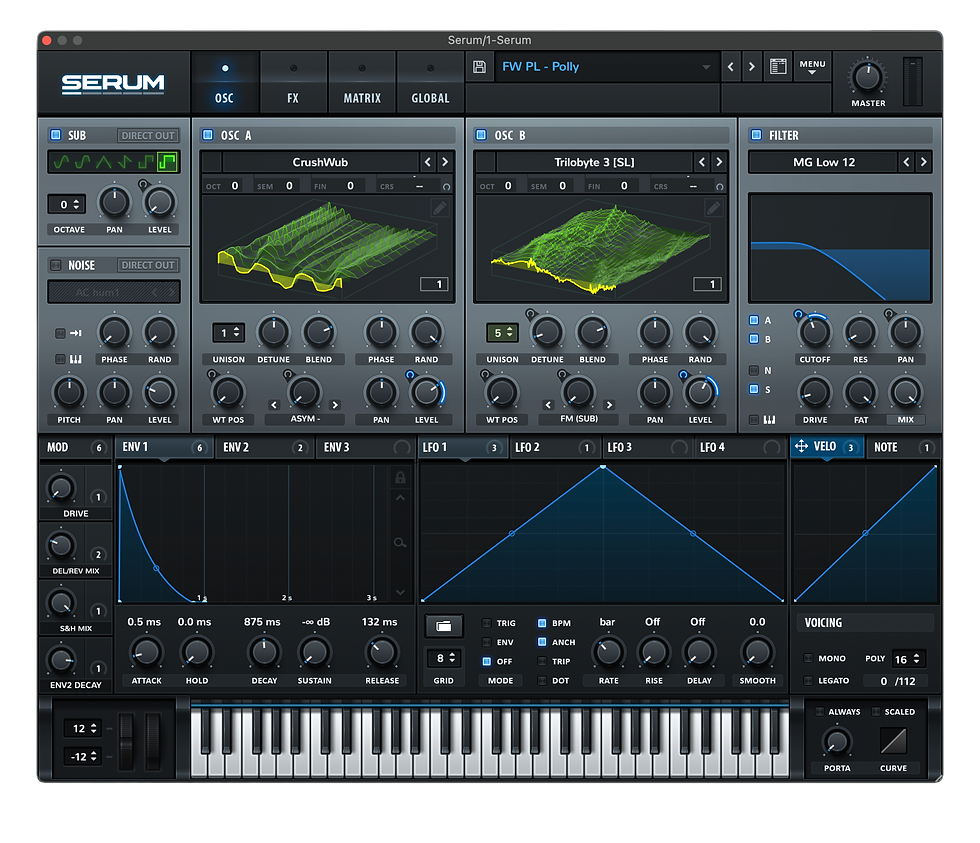Select next filter type arrow
980x843 pixels.
pyautogui.click(x=924, y=162)
